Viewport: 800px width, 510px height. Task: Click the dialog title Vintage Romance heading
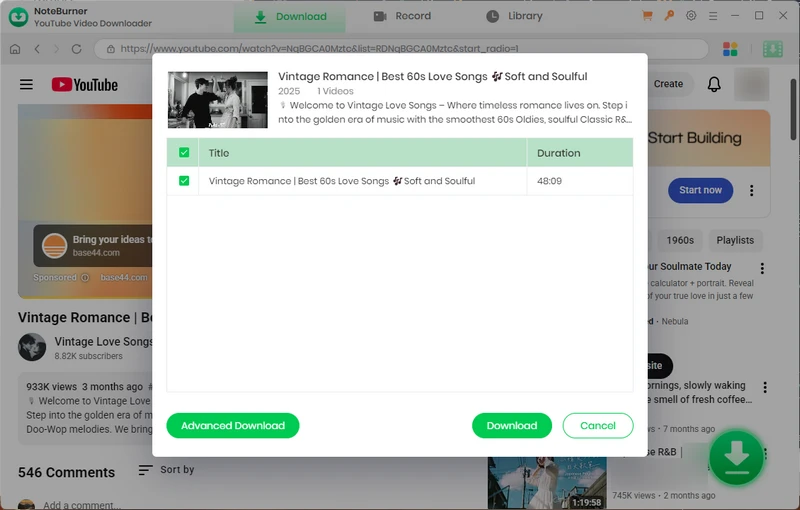tap(433, 76)
